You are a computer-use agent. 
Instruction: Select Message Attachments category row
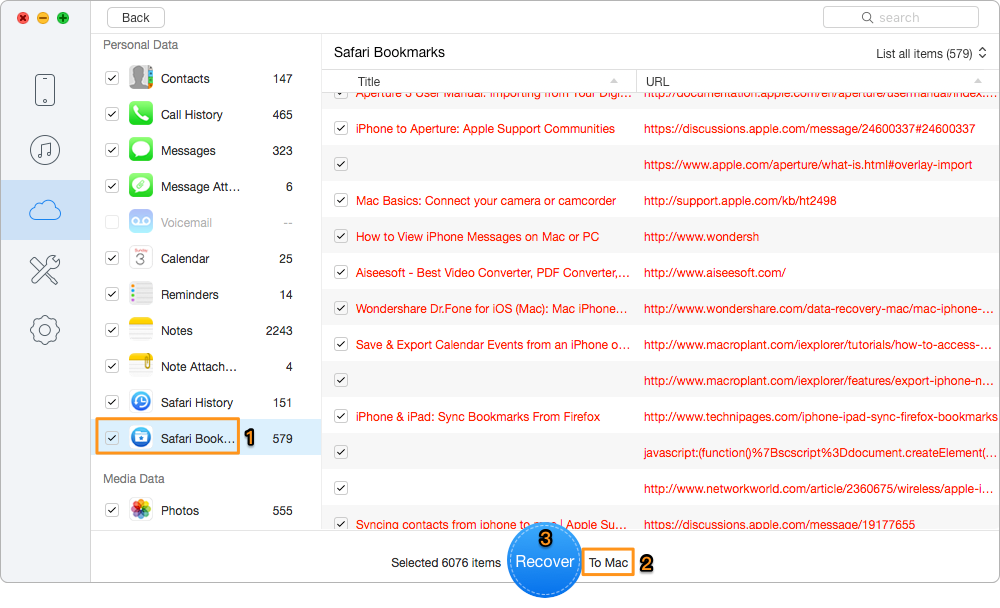pos(205,186)
